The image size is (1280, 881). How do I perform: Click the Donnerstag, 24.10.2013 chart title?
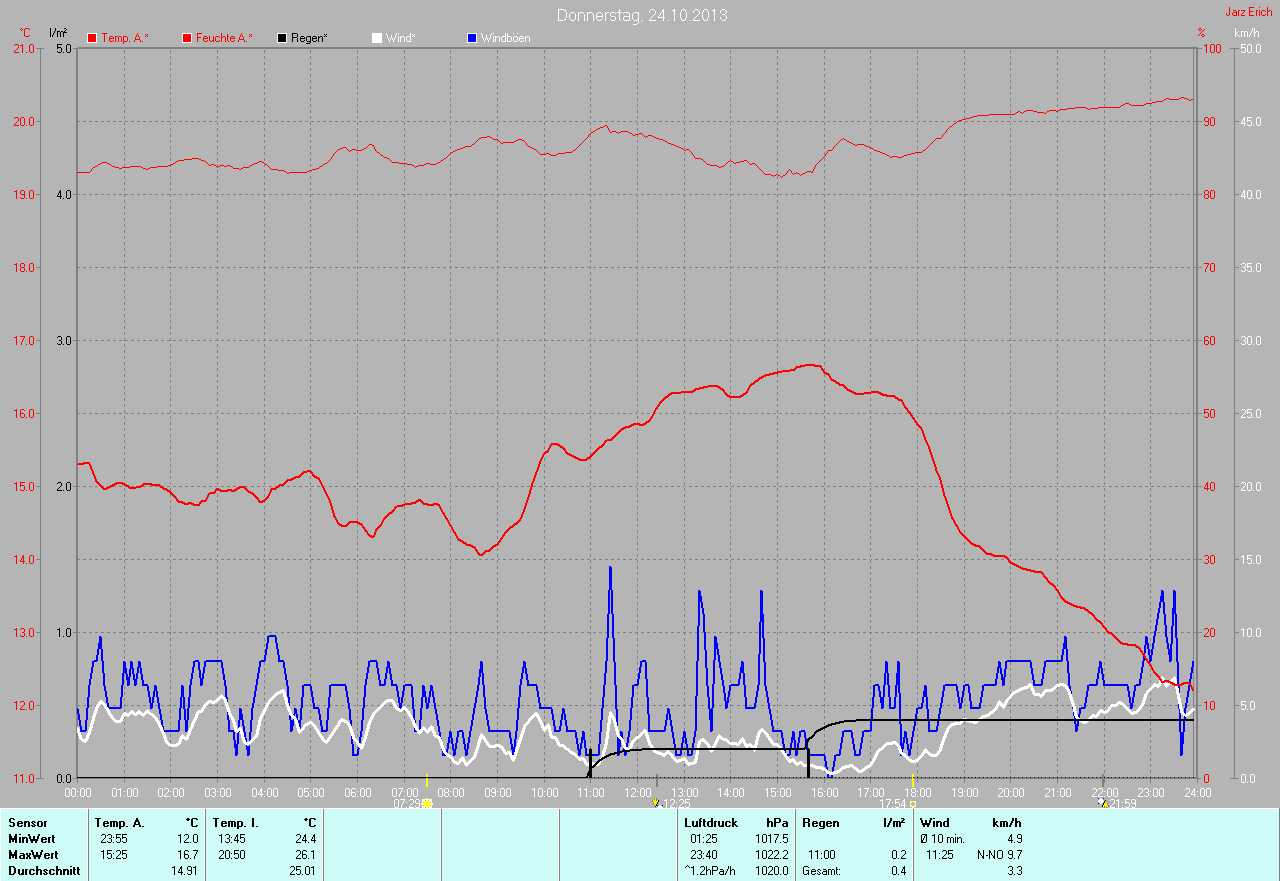642,15
